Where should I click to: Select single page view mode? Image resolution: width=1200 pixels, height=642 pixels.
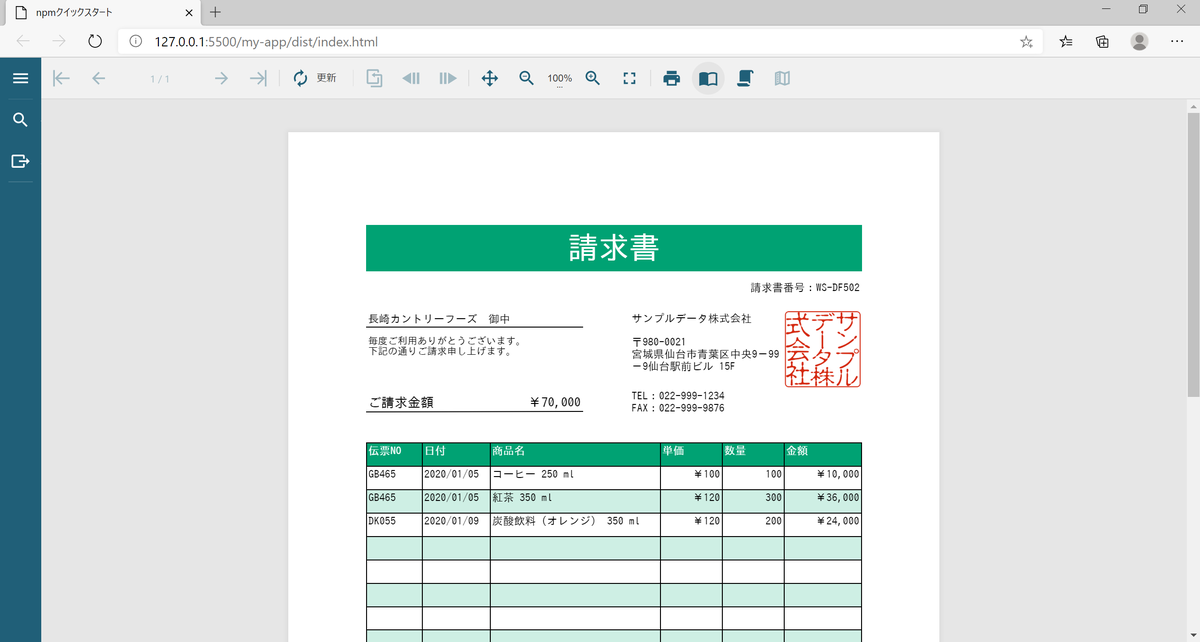(x=708, y=78)
